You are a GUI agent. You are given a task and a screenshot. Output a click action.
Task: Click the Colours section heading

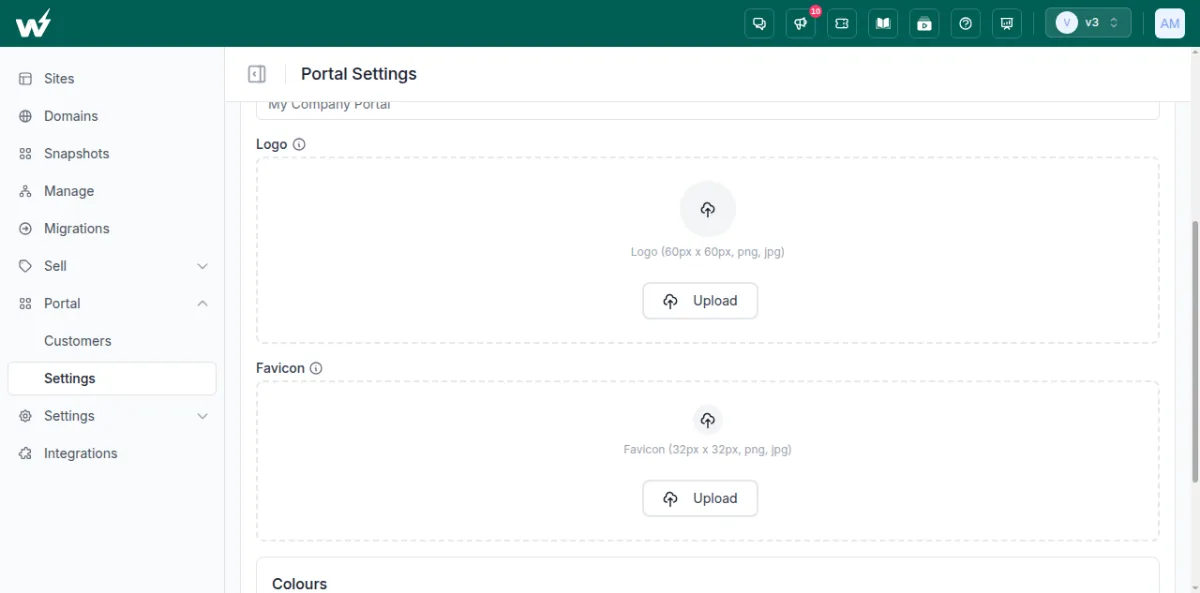click(300, 584)
